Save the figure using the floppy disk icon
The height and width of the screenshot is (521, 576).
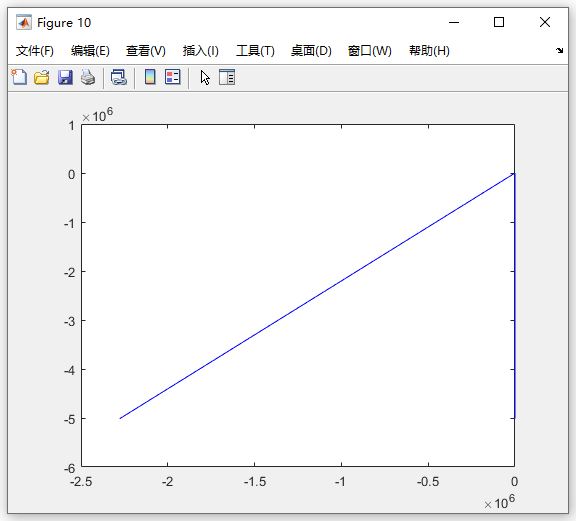65,78
